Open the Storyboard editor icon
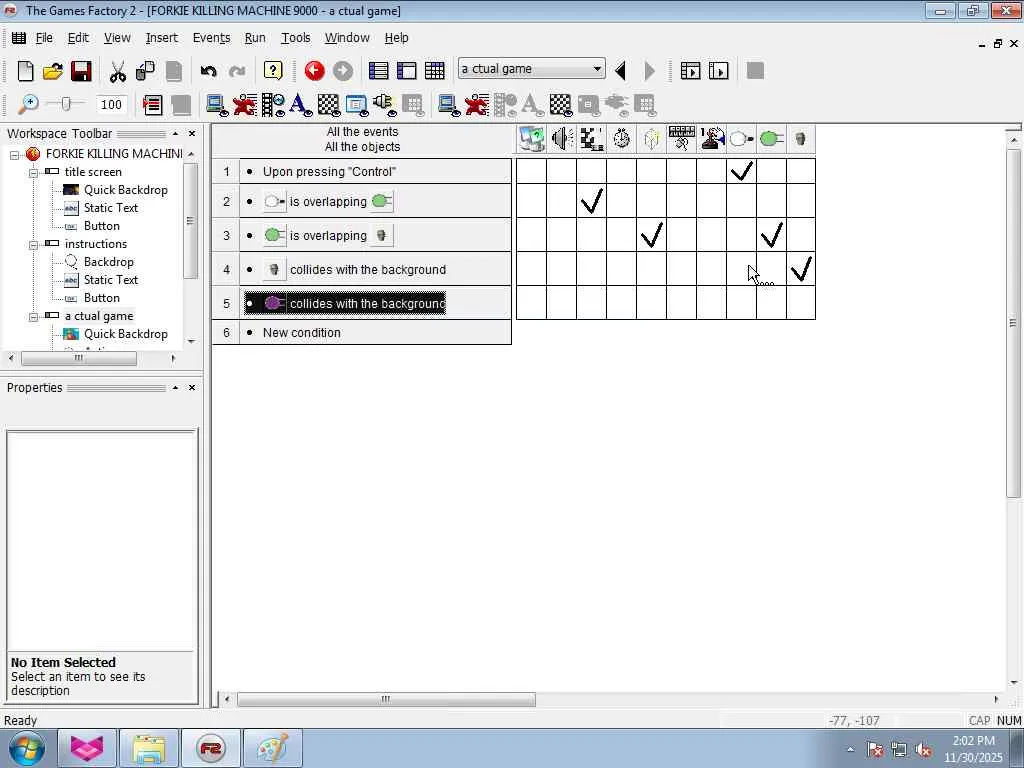This screenshot has height=768, width=1024. pos(378,71)
